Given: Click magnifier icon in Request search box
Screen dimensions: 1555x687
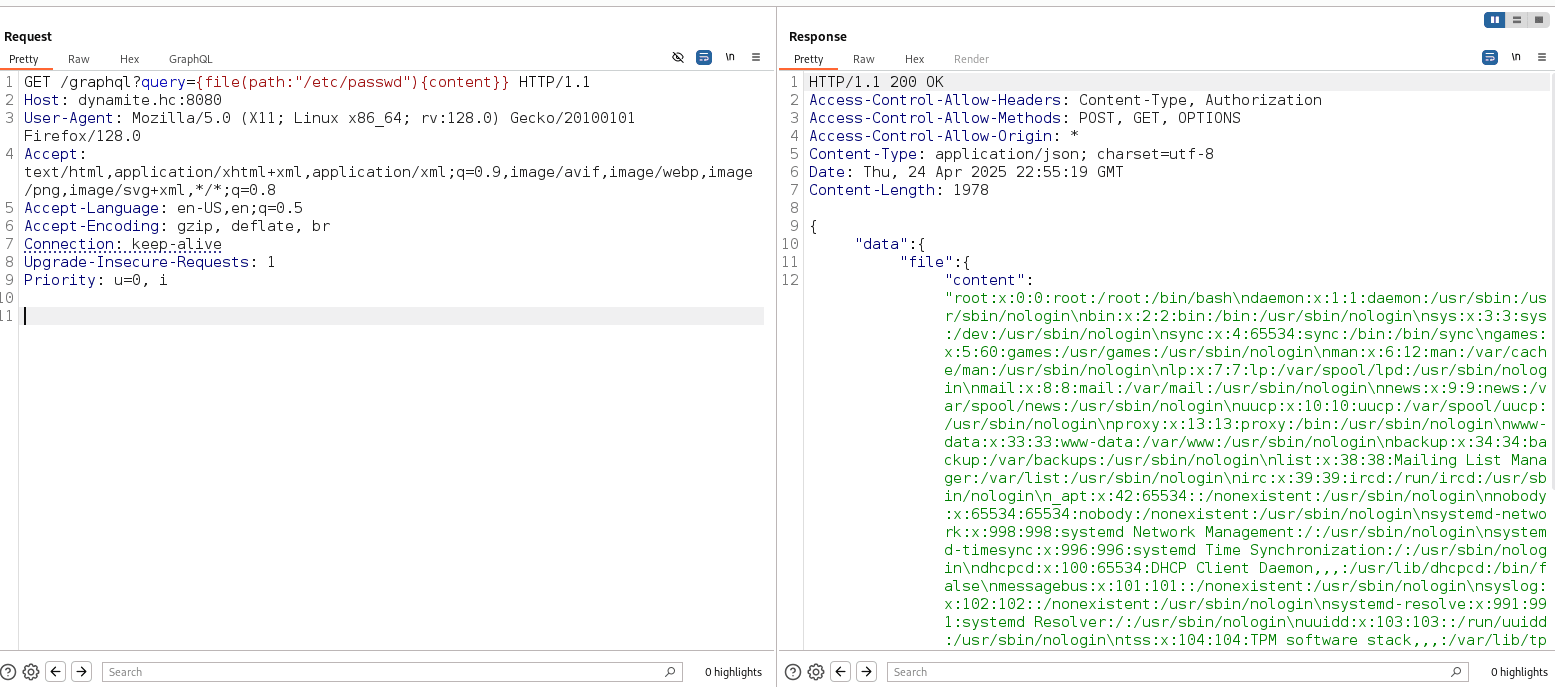Looking at the screenshot, I should 670,672.
